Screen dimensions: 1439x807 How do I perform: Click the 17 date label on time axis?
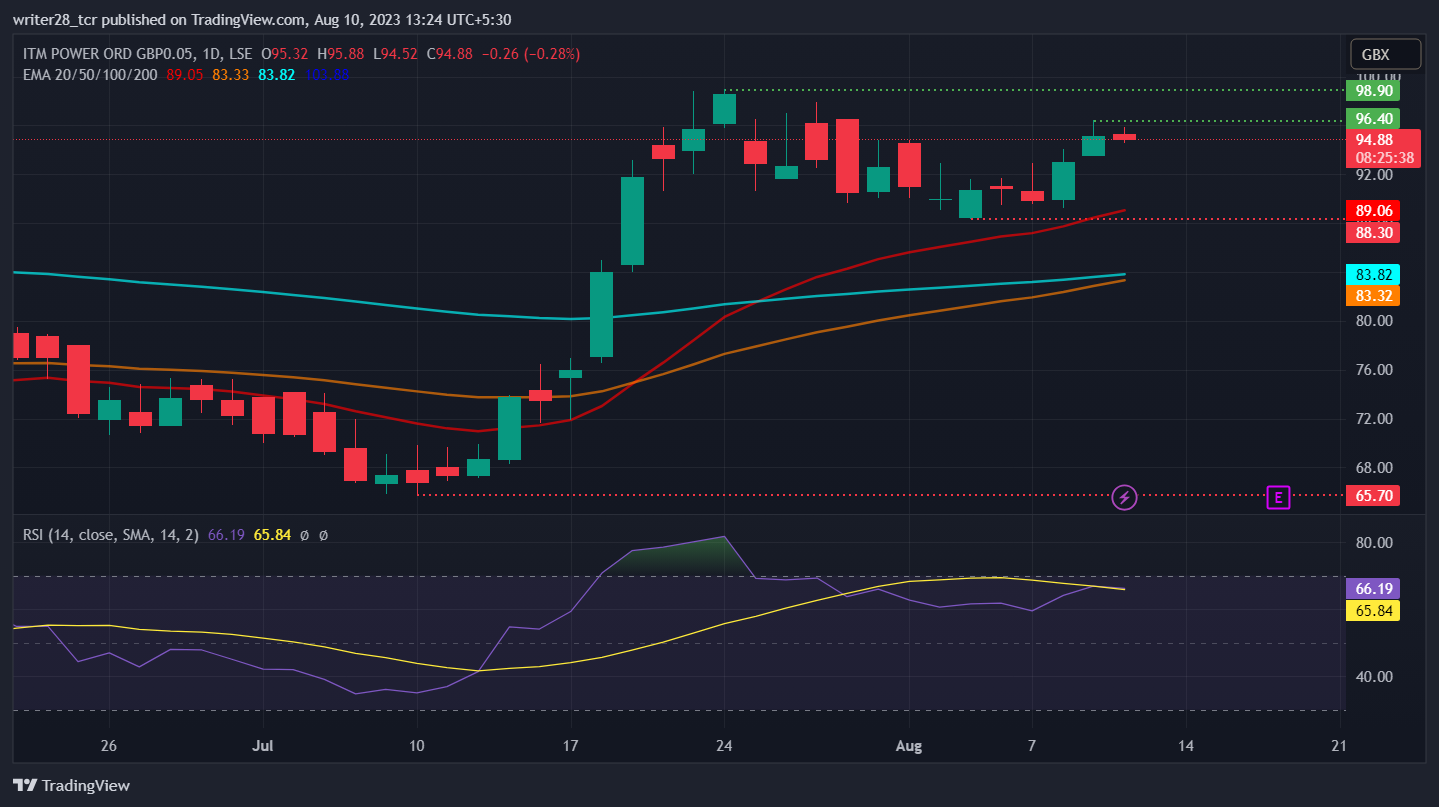click(x=571, y=746)
